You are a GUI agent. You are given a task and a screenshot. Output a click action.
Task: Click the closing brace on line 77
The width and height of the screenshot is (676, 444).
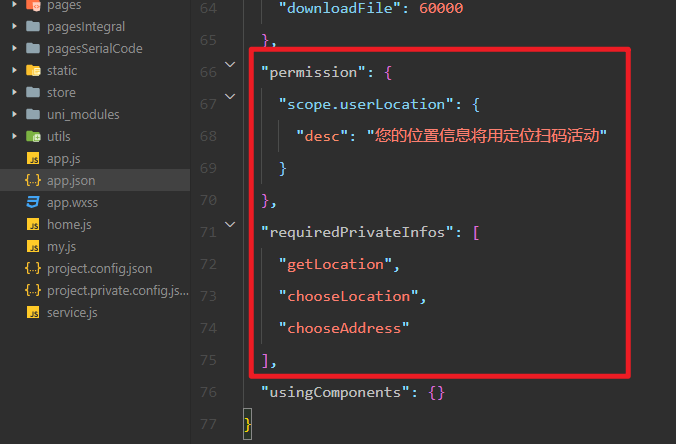(247, 424)
